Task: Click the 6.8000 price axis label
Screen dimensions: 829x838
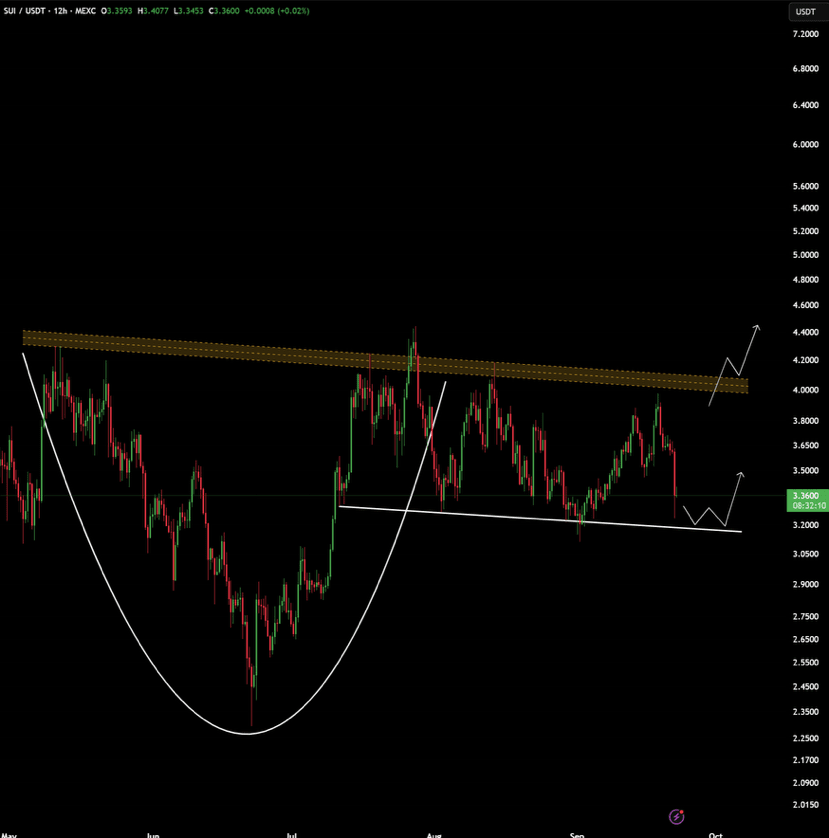Action: click(805, 68)
